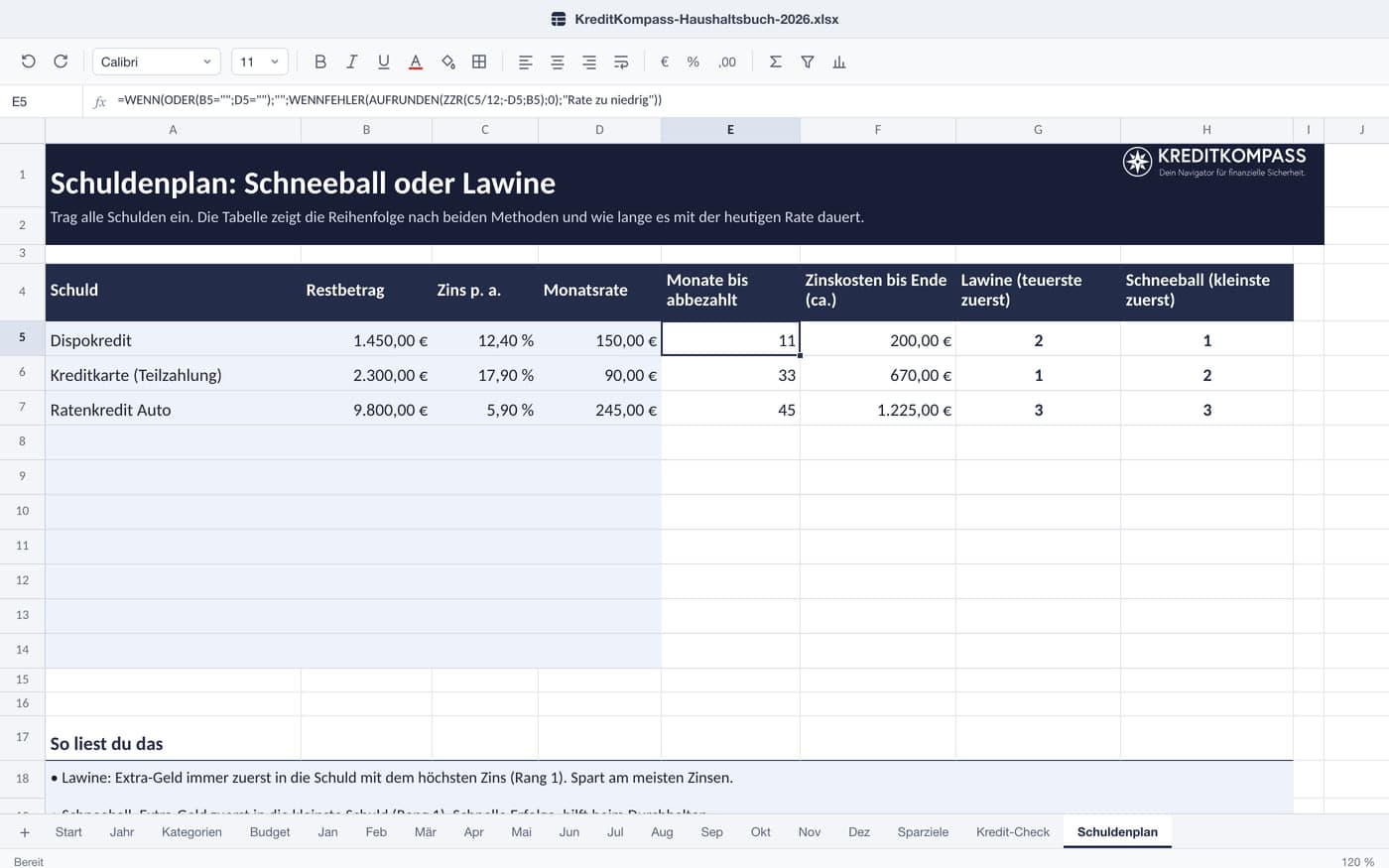Viewport: 1389px width, 868px height.
Task: Toggle bold formatting
Action: [319, 62]
